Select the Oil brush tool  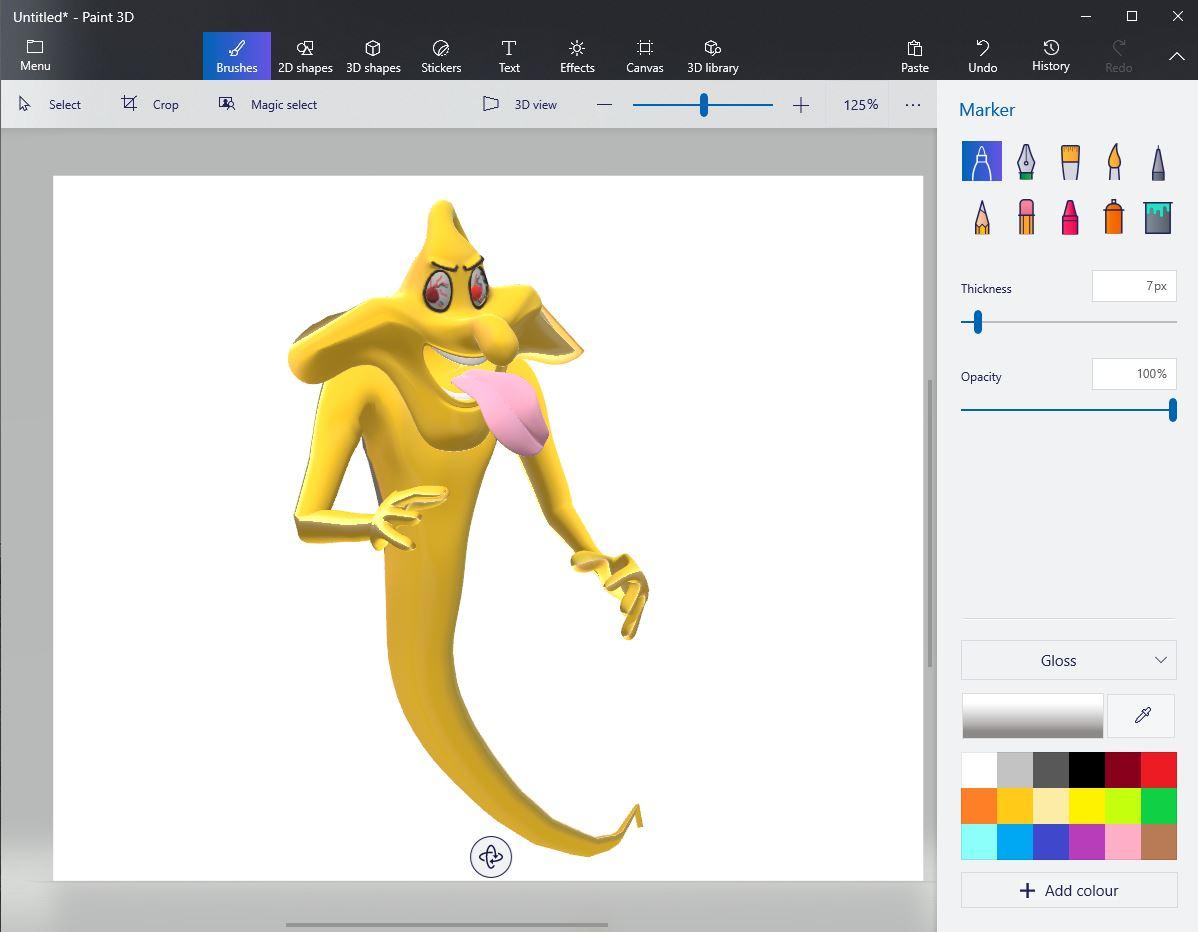pos(1070,161)
